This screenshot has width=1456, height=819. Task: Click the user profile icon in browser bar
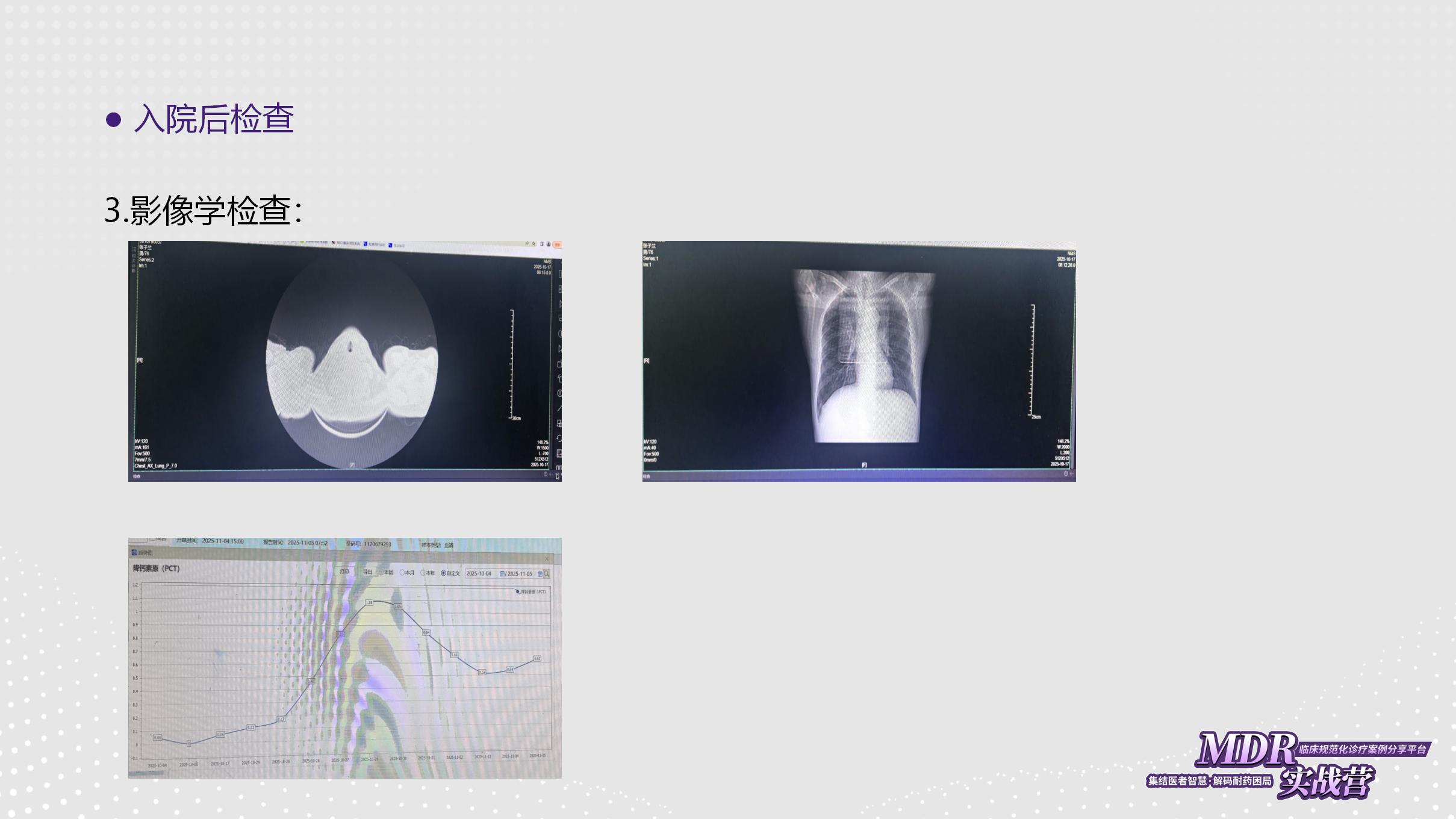click(x=549, y=244)
